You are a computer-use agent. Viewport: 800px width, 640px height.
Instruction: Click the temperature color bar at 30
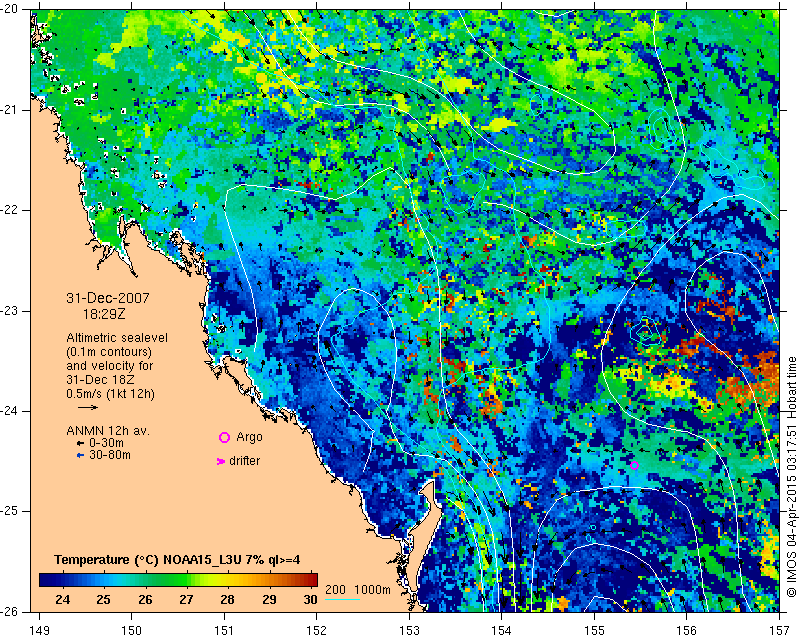(x=312, y=580)
